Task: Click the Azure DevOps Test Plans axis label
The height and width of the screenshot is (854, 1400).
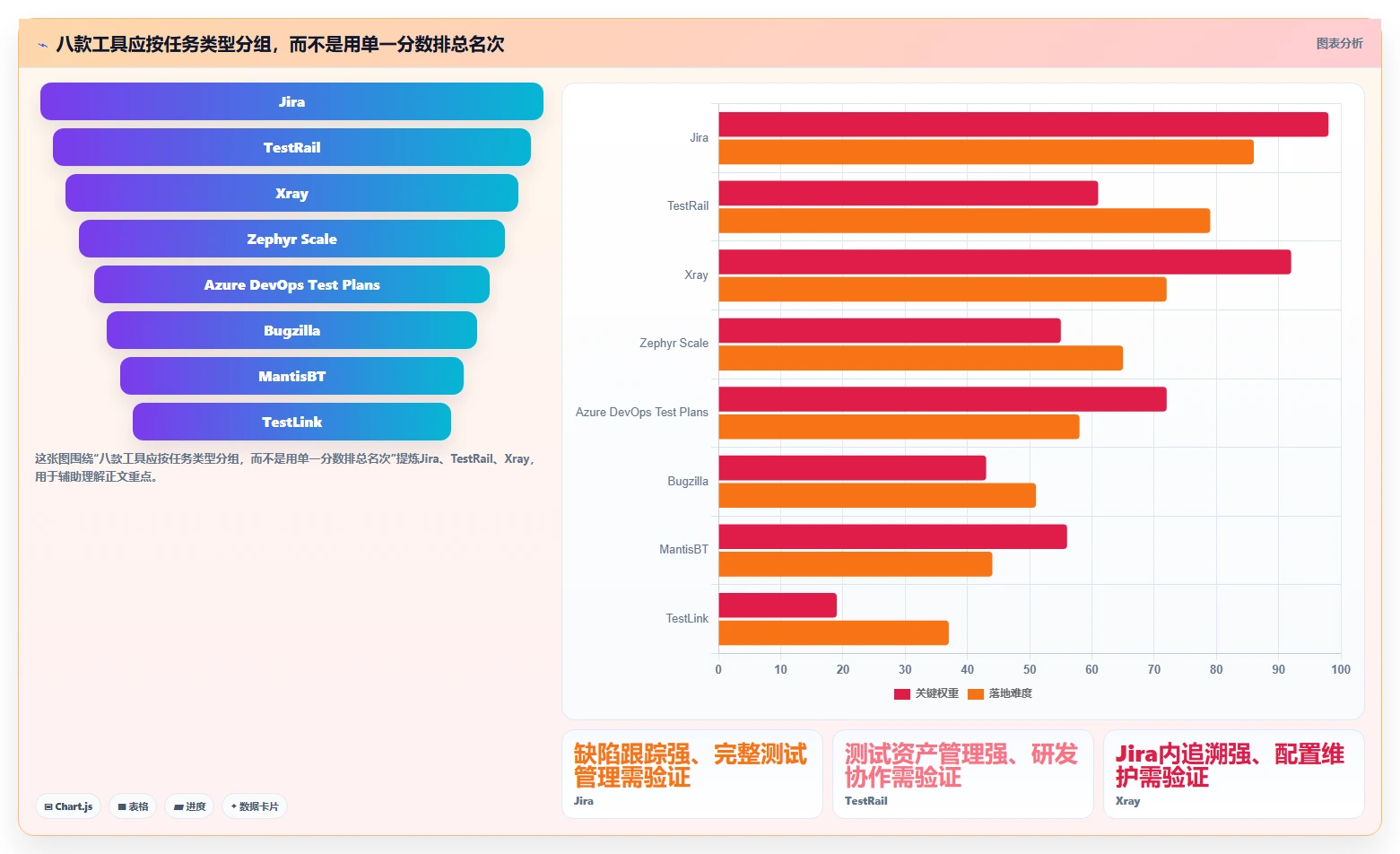Action: pos(641,413)
